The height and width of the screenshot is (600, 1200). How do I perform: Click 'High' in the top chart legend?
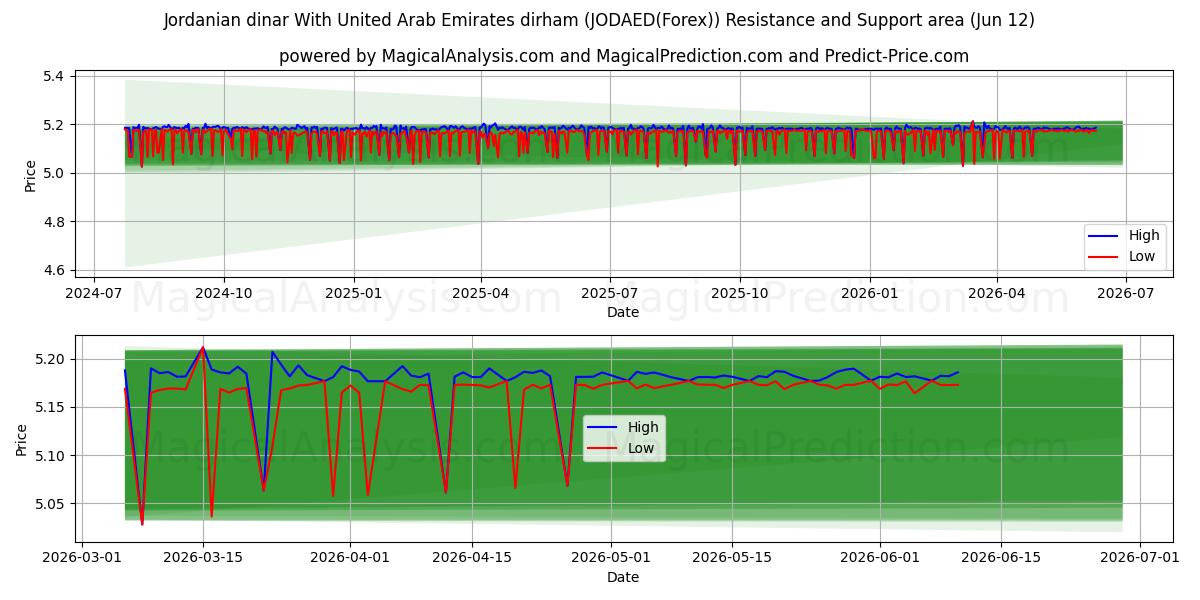tap(1144, 235)
